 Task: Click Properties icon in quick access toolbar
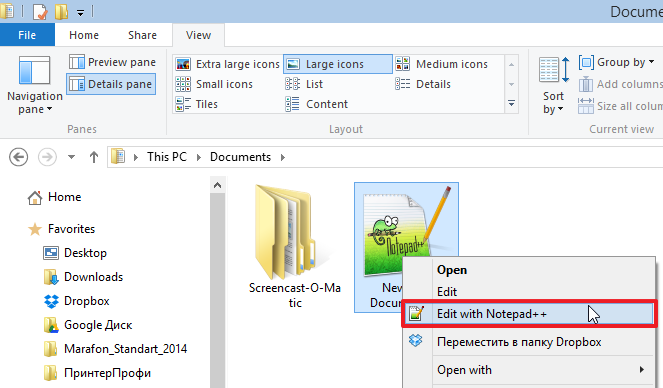[x=40, y=12]
